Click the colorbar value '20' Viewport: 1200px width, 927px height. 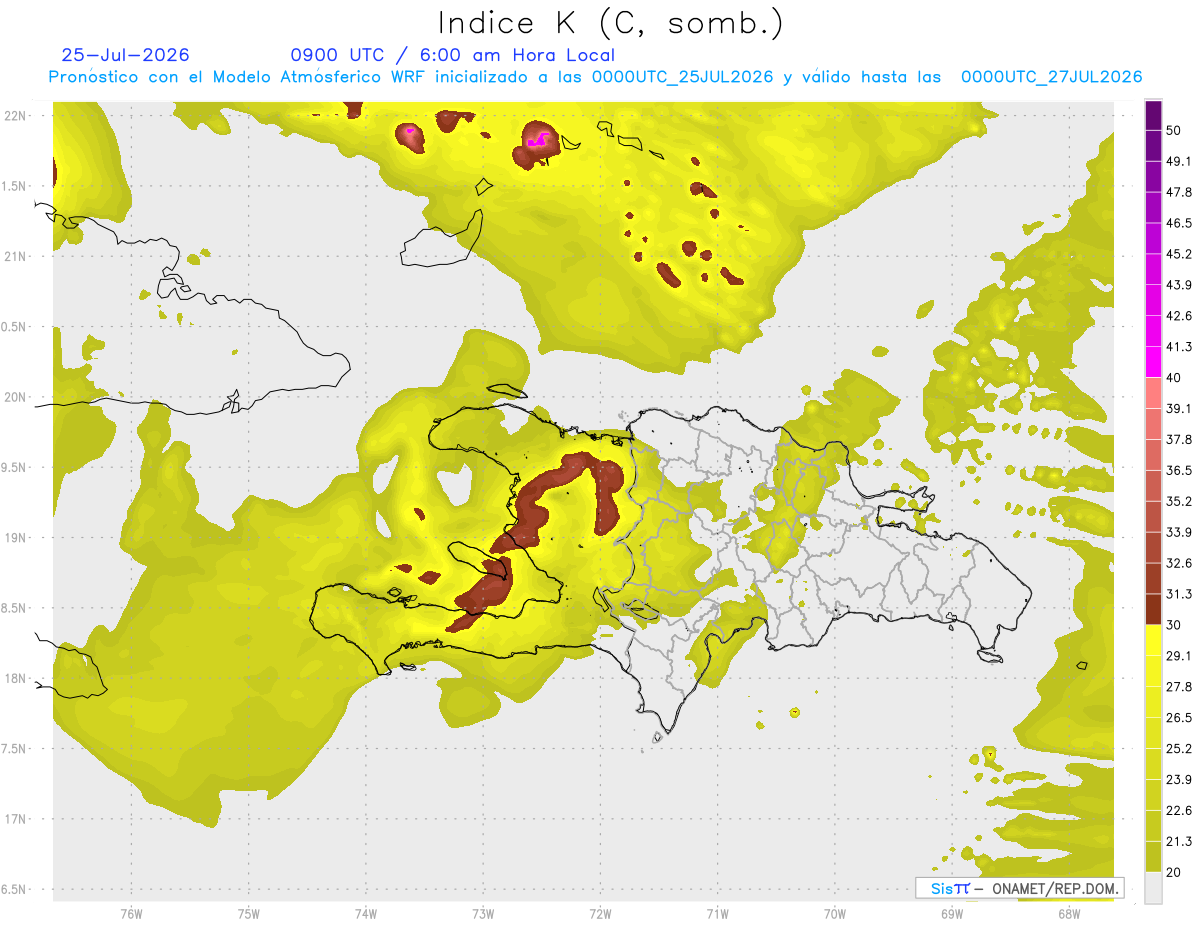coord(1174,873)
